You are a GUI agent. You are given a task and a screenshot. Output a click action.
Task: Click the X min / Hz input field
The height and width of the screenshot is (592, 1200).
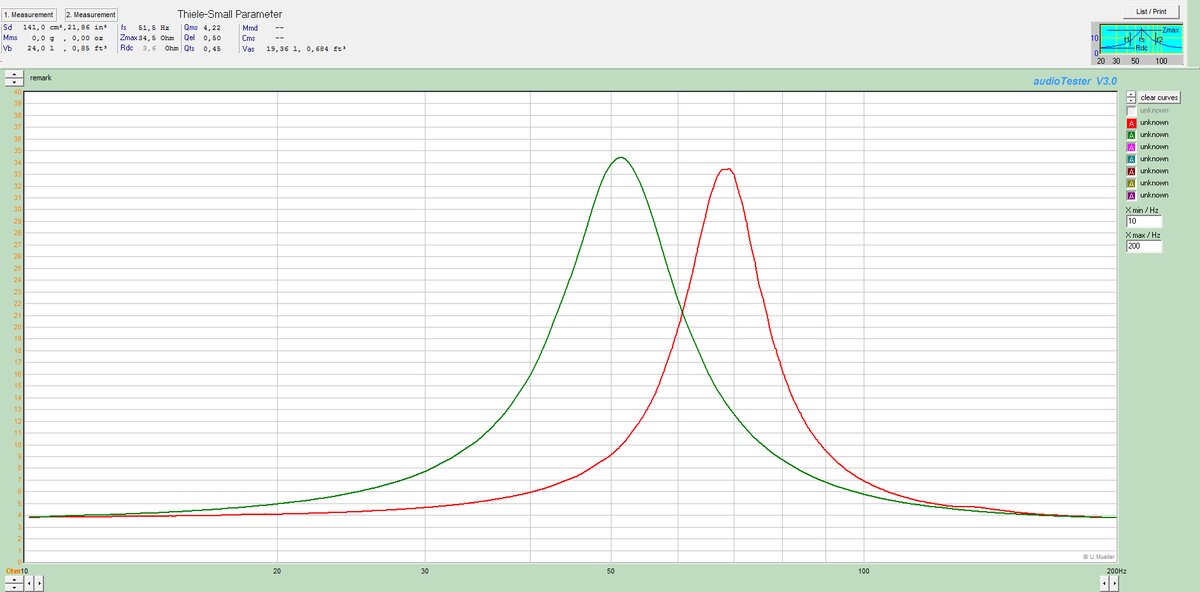1144,221
